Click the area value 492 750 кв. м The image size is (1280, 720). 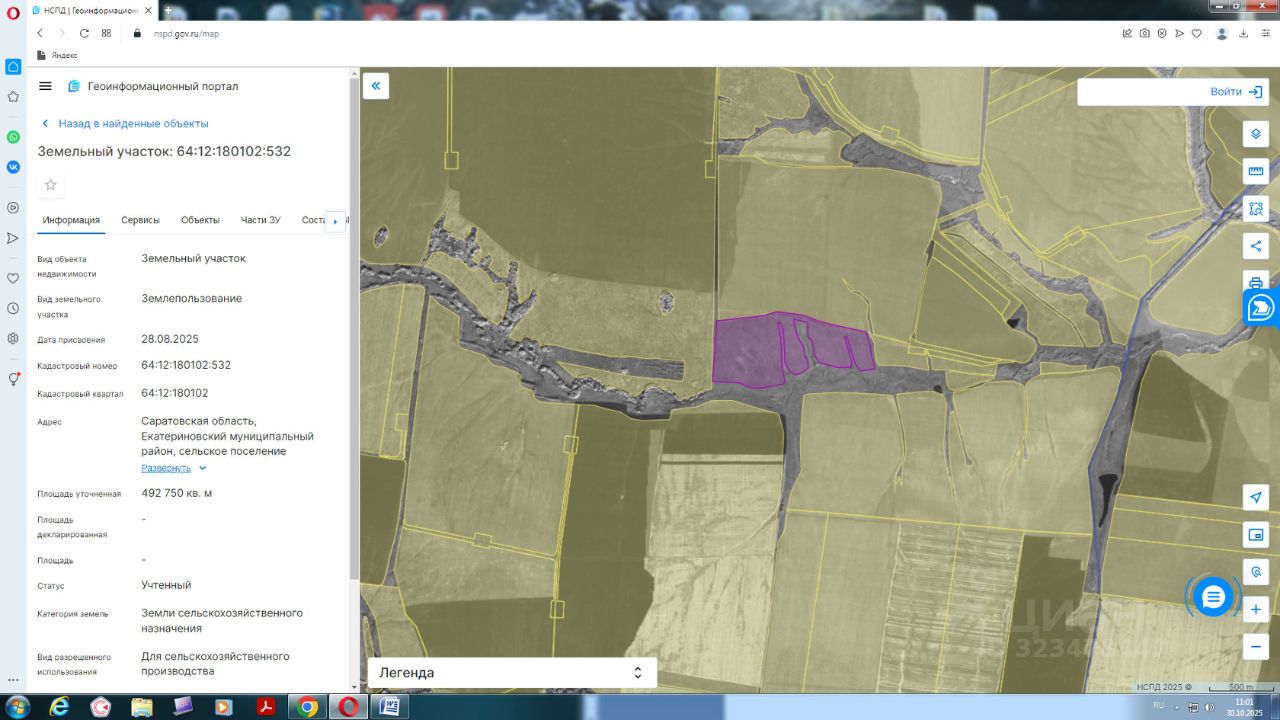pos(177,493)
